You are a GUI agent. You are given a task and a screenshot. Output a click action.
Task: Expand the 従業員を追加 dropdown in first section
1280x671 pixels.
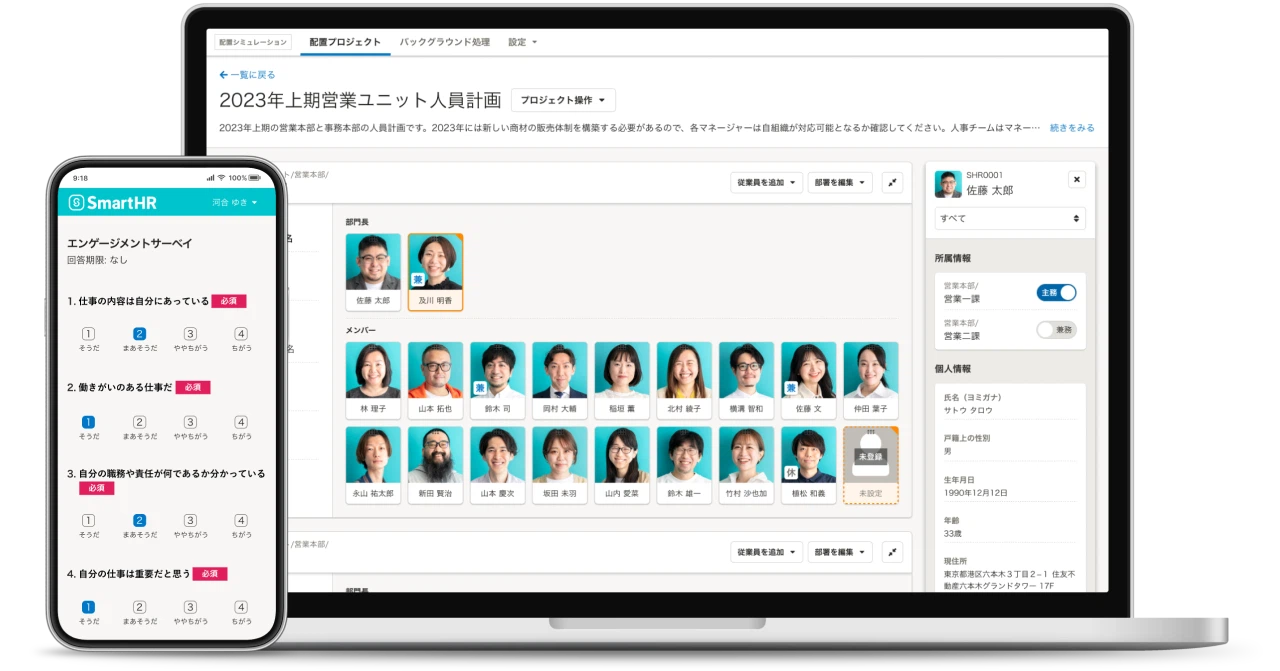pyautogui.click(x=766, y=183)
